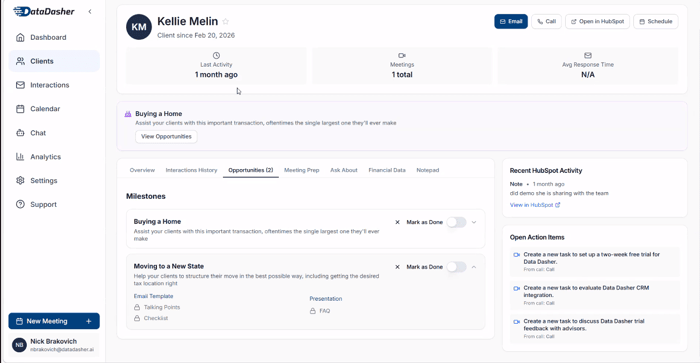Open the Support page
This screenshot has height=363, width=700.
(54, 204)
